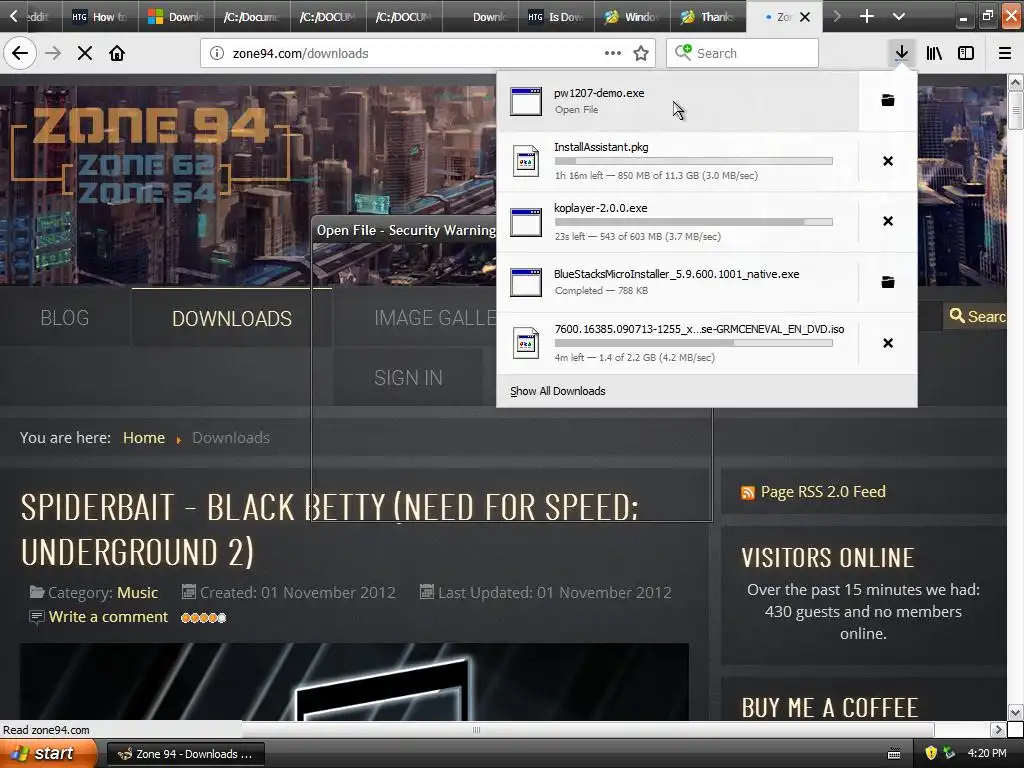Open the list all tabs dropdown arrow

tap(899, 16)
